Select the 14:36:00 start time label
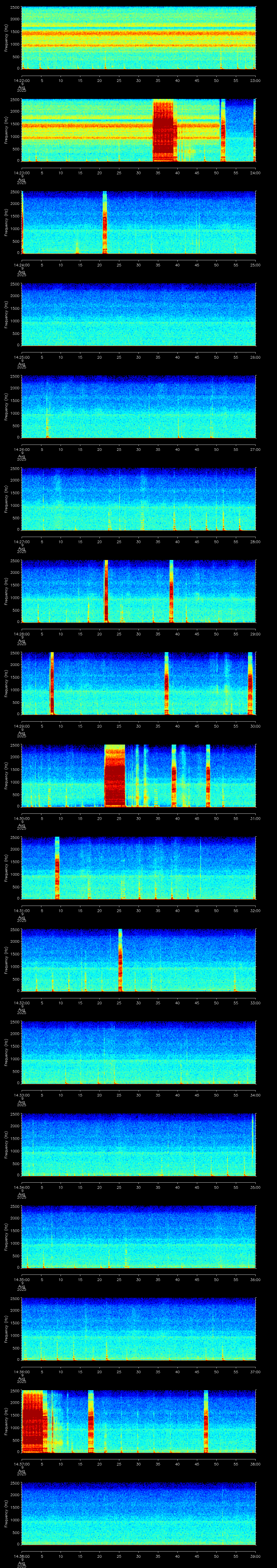277x1568 pixels. (x=21, y=1372)
